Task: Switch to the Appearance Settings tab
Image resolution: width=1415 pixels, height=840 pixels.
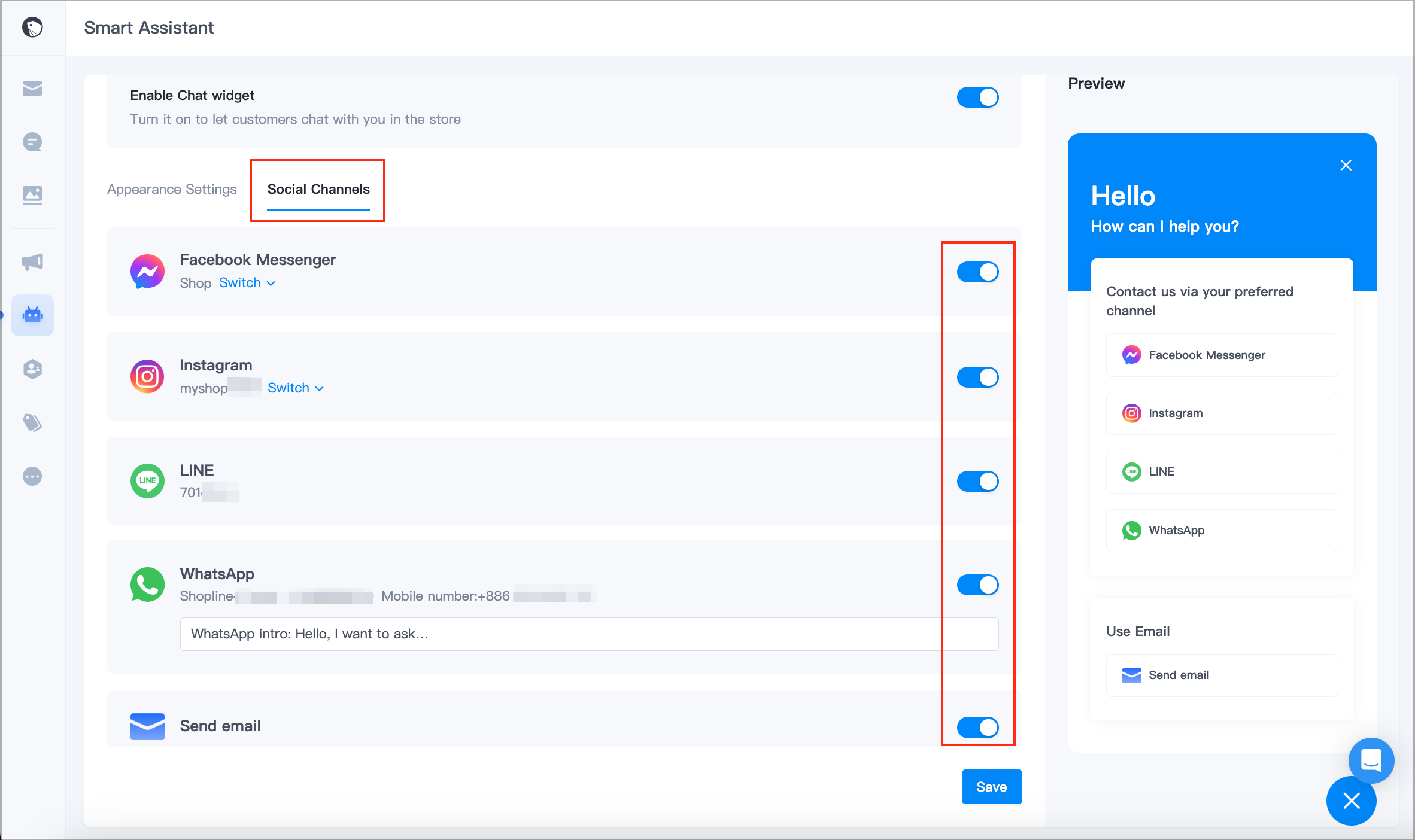Action: click(172, 189)
